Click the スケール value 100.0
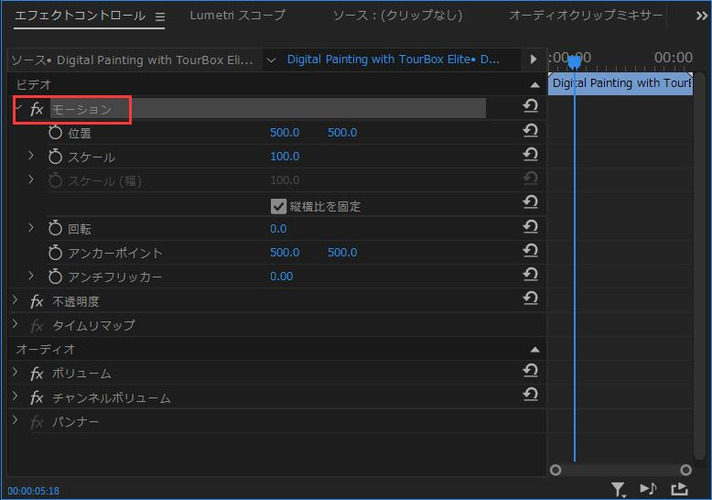712x500 pixels. (x=285, y=156)
